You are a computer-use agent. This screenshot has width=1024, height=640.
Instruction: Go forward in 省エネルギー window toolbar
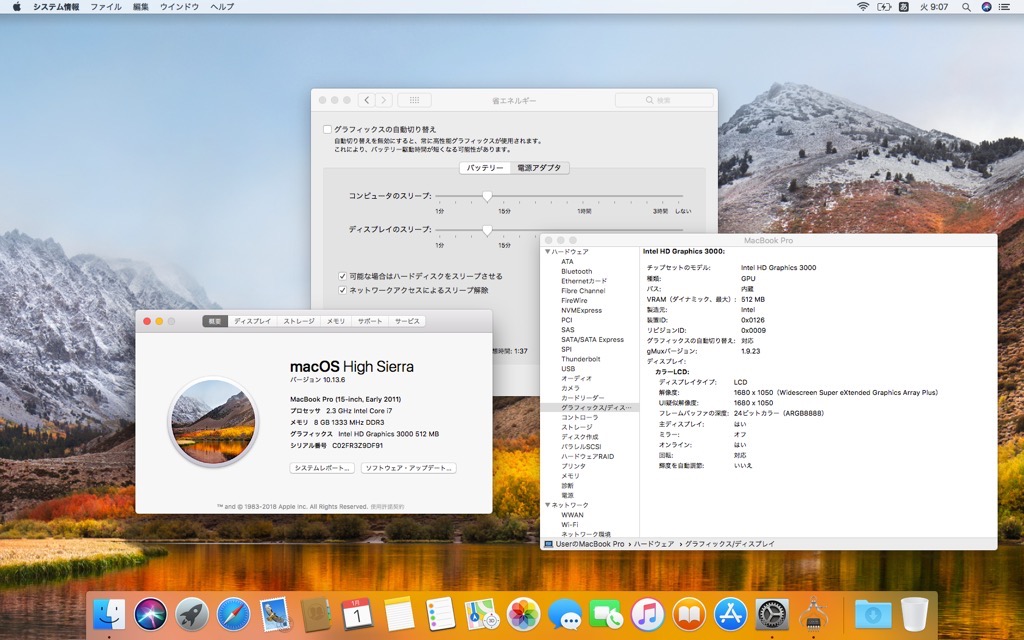[384, 100]
